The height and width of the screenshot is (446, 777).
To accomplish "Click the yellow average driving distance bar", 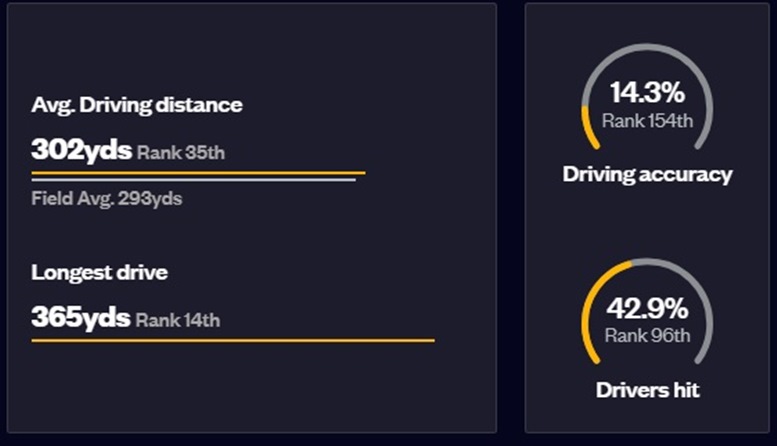I will pos(198,173).
